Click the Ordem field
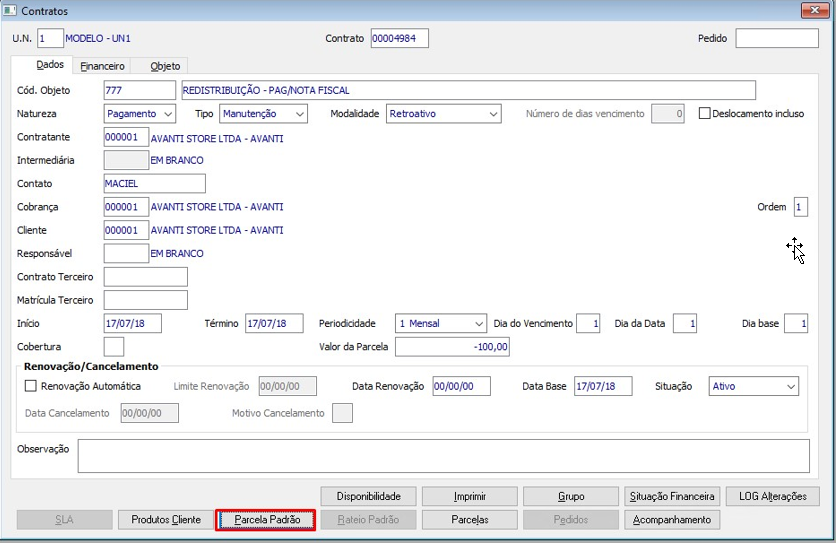 [x=801, y=207]
